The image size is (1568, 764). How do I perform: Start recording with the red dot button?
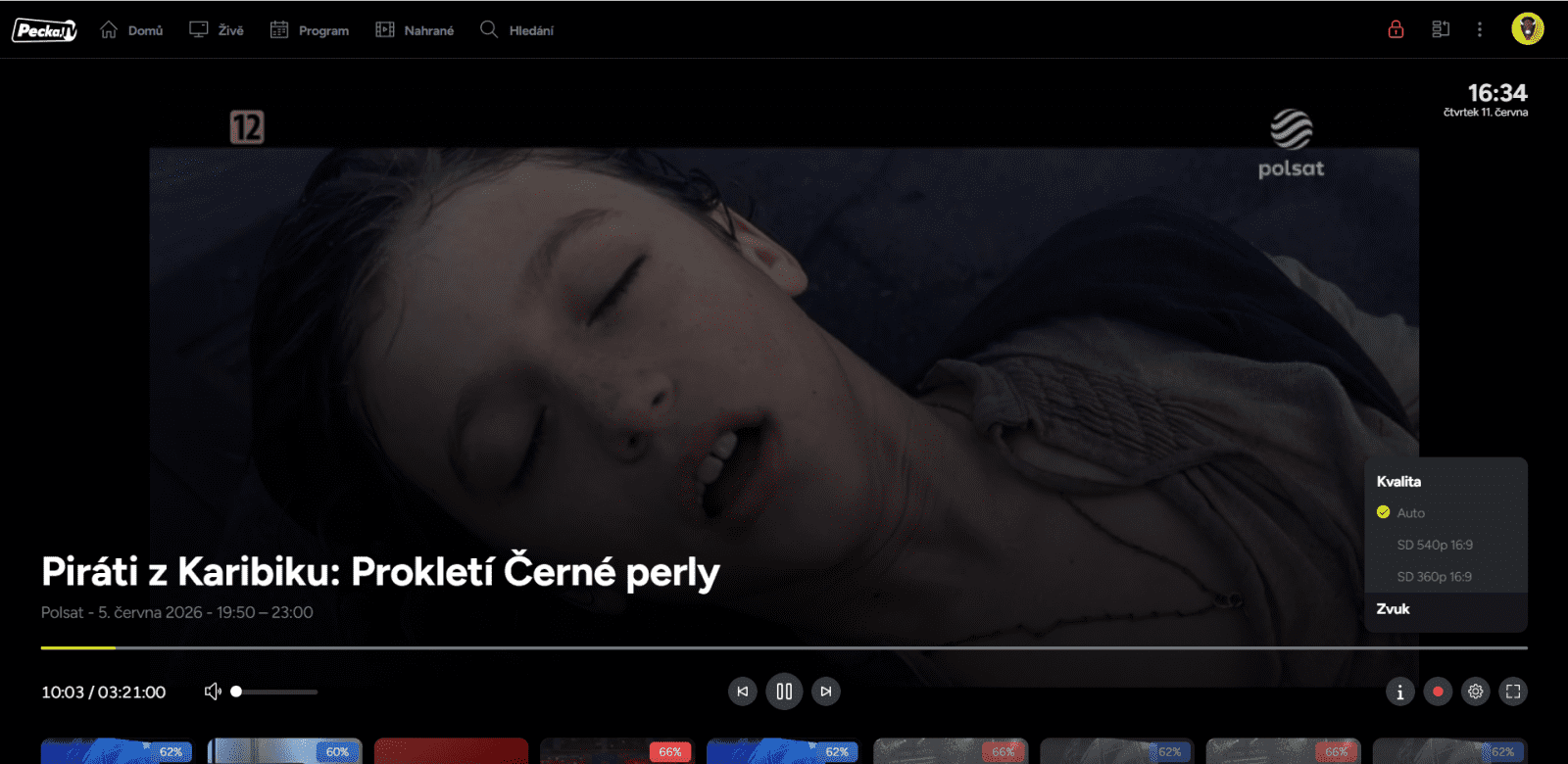click(x=1438, y=692)
